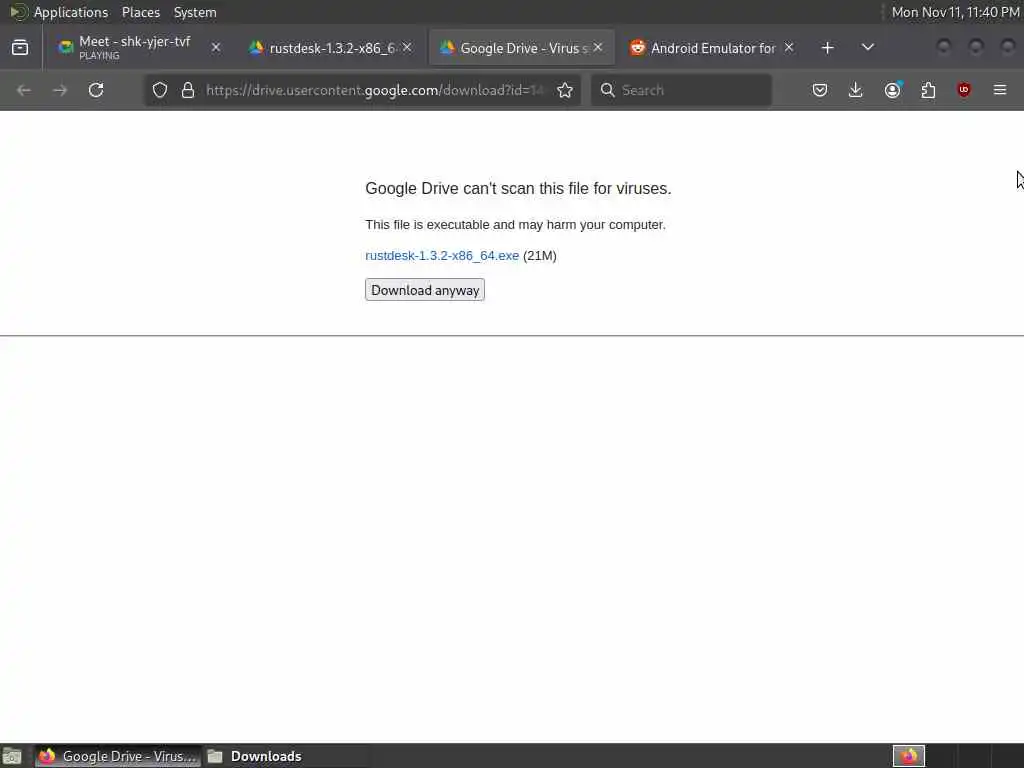Select the Firefox workspace switcher thumbnail
The height and width of the screenshot is (768, 1024).
click(x=908, y=756)
